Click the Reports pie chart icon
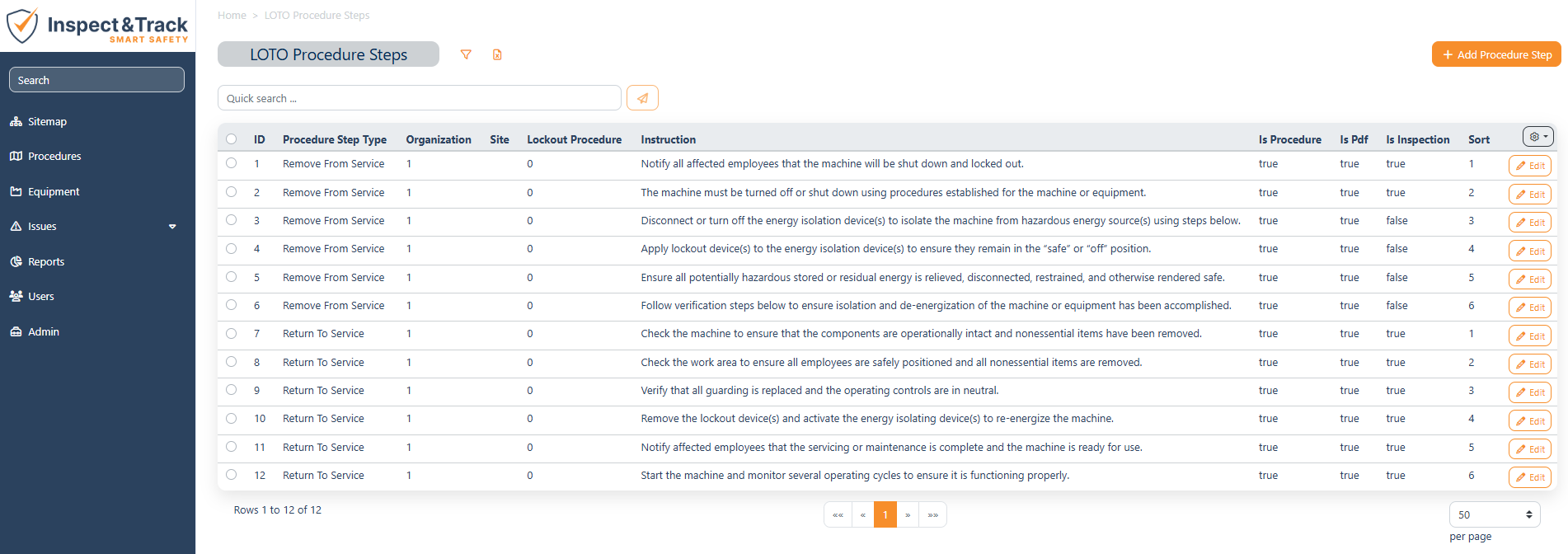 click(x=16, y=261)
